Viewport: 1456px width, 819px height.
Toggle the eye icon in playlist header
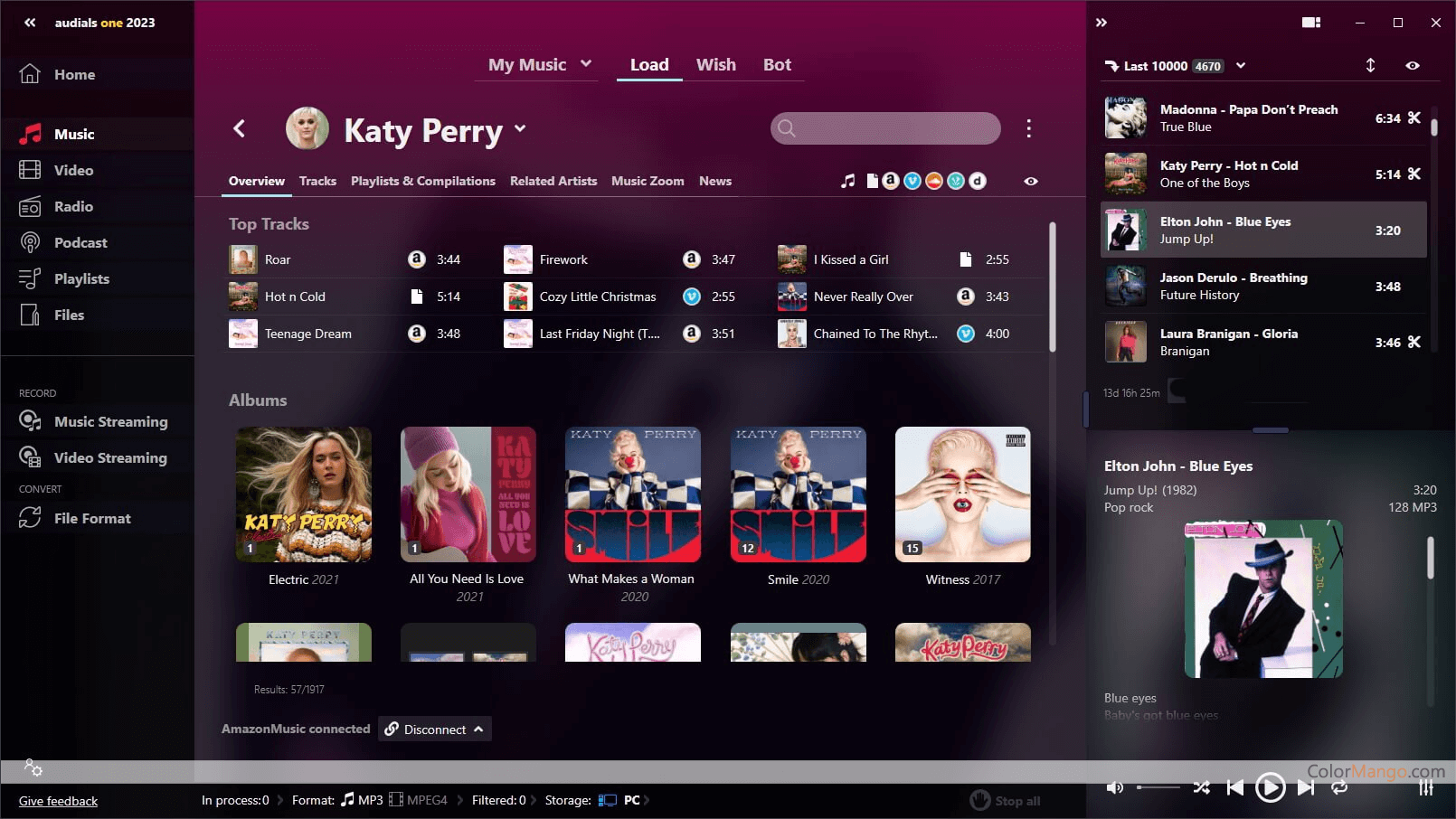pos(1412,66)
